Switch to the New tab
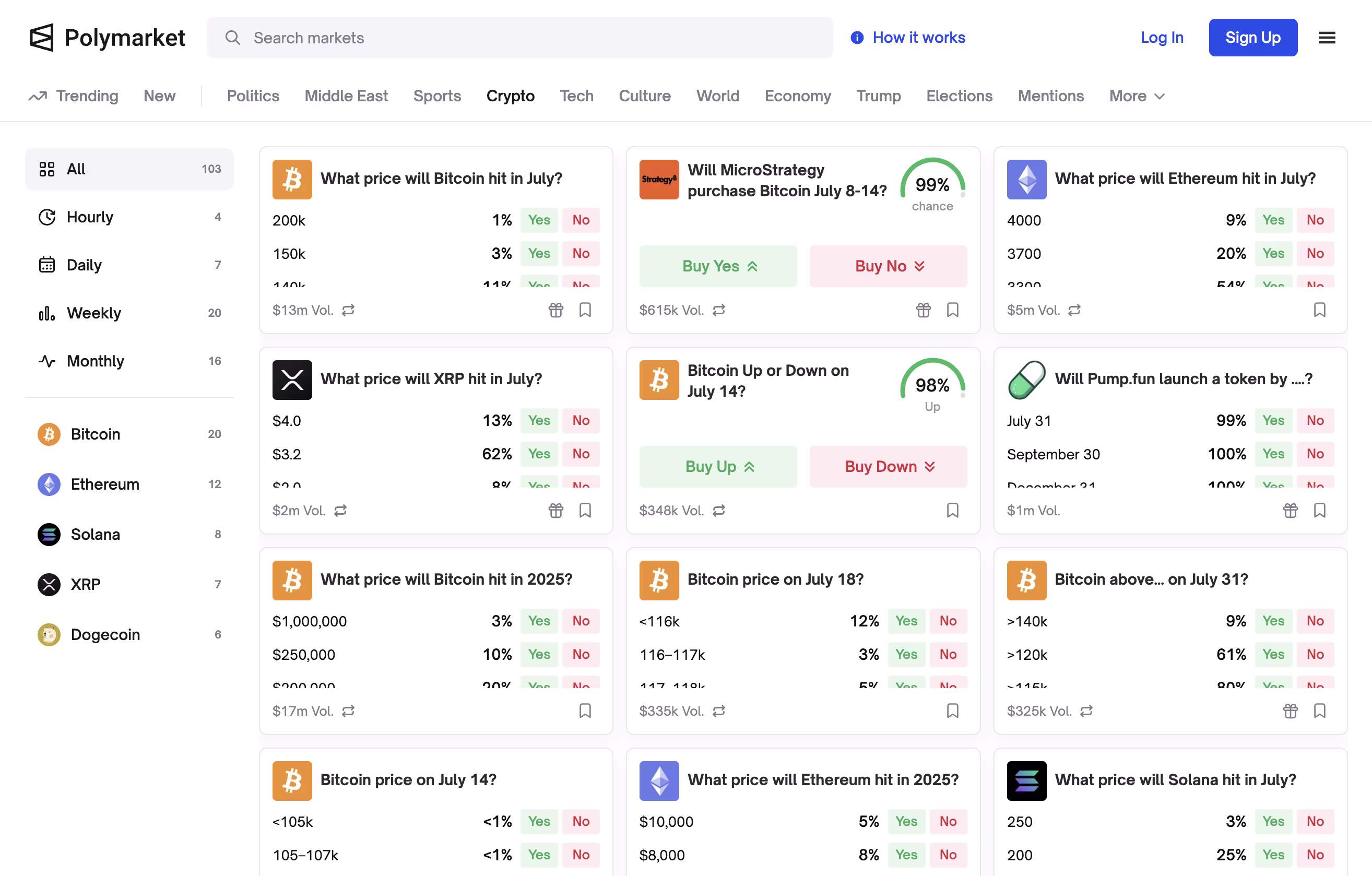The image size is (1372, 876). click(x=160, y=96)
